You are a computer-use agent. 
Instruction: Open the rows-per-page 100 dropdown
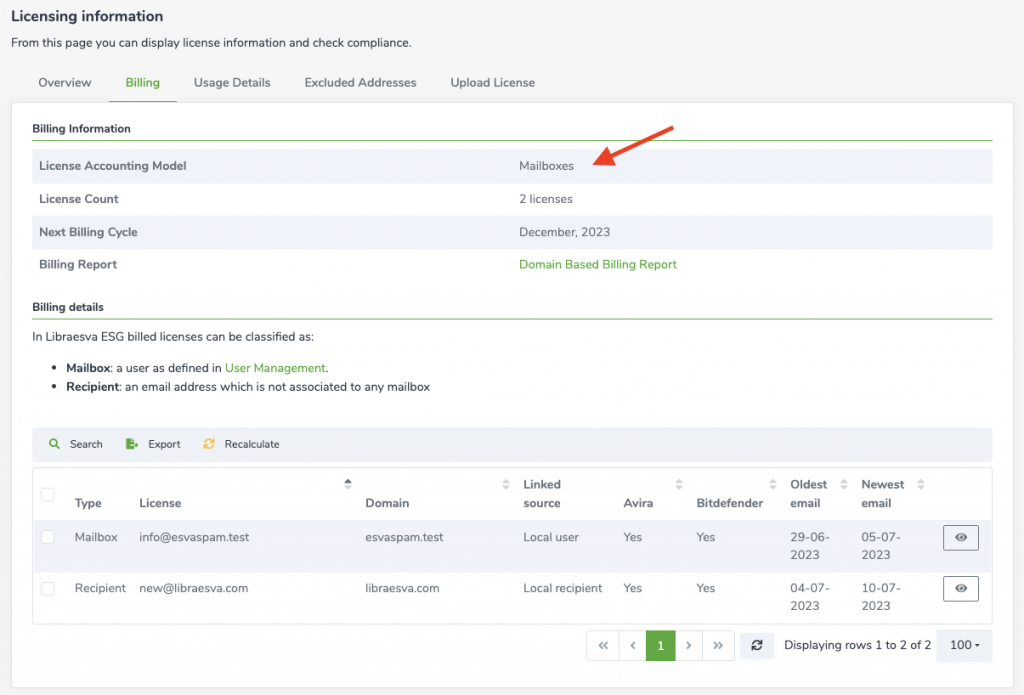pos(963,645)
